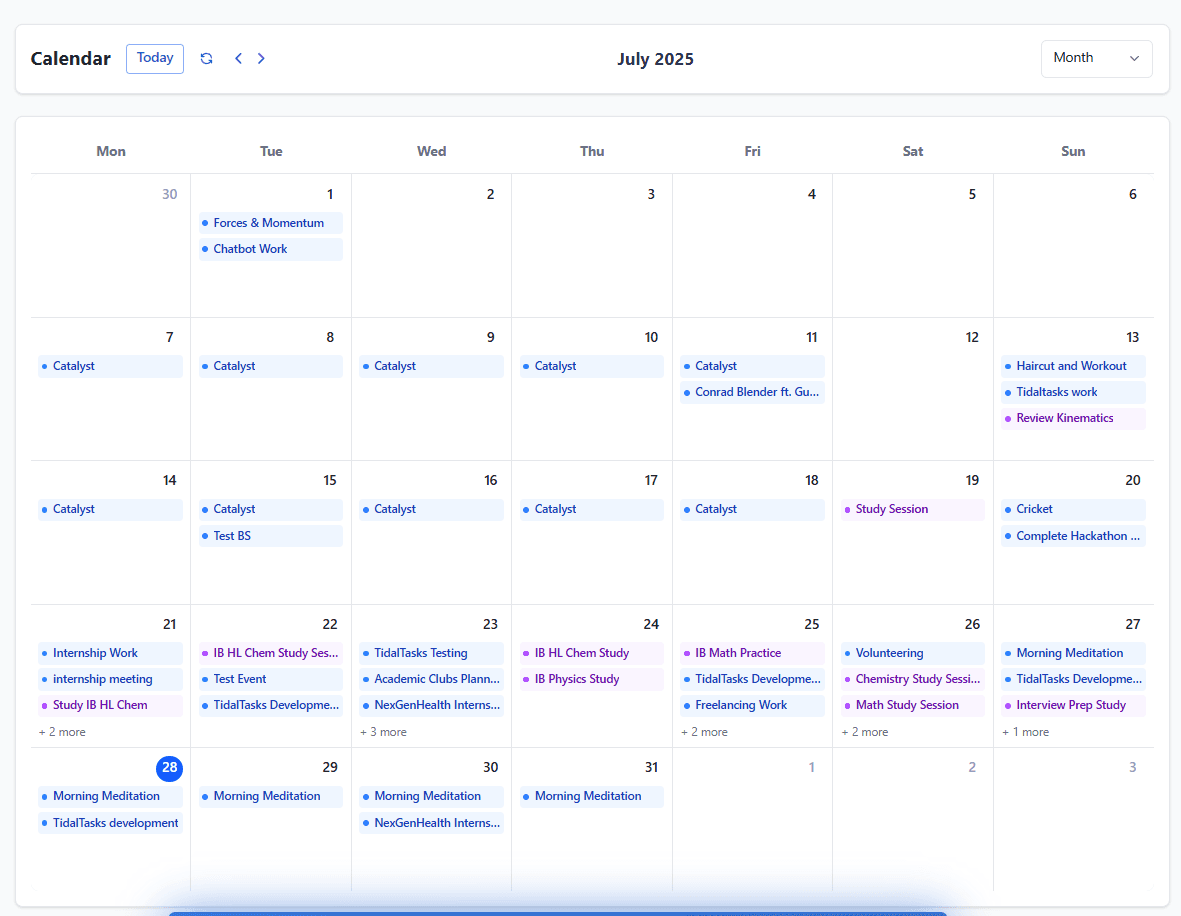Viewport: 1181px width, 916px height.
Task: Open the 'Forces & Momentum' event on July 1
Action: tap(270, 222)
